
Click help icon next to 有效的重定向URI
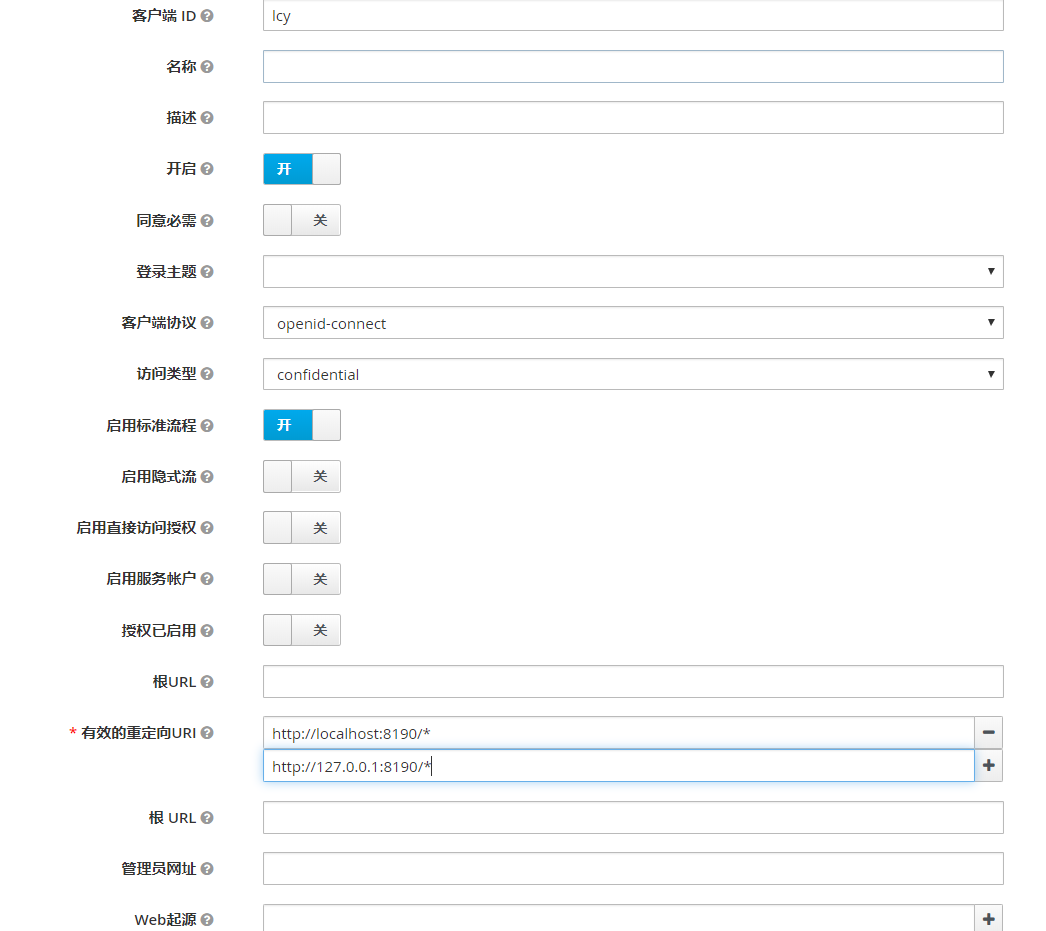click(x=207, y=733)
